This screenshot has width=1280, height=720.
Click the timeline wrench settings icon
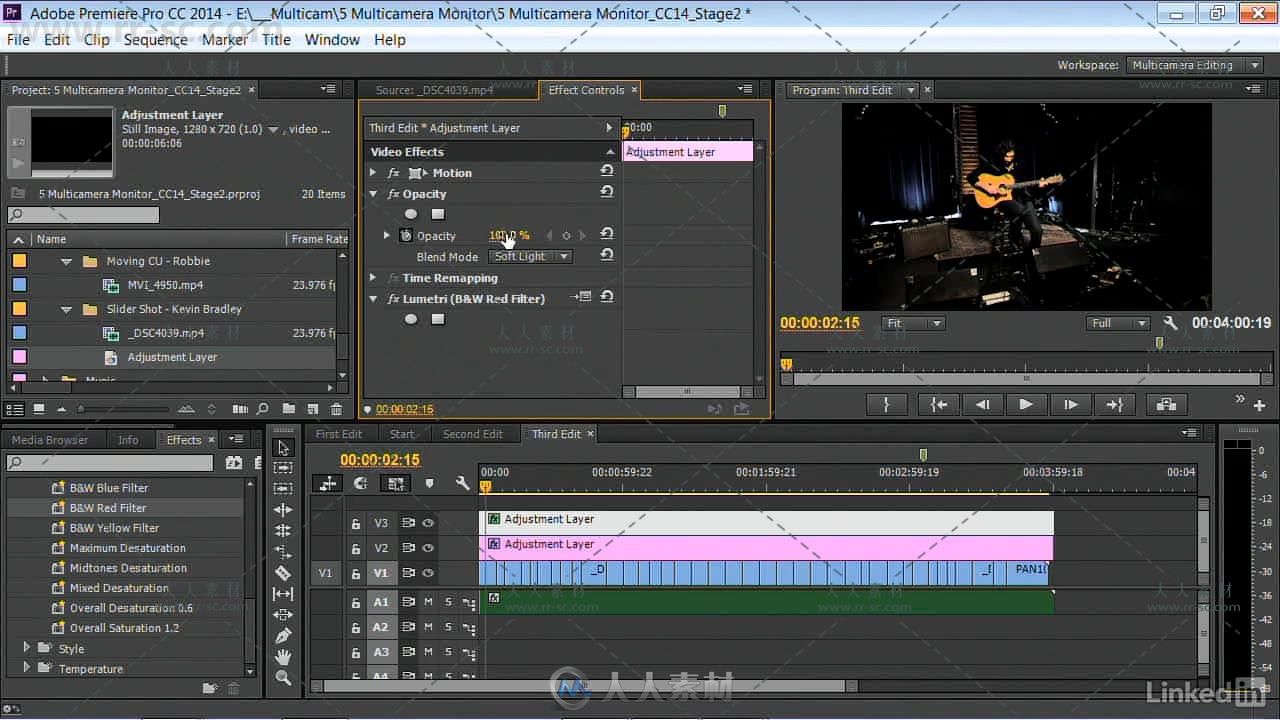click(x=462, y=483)
